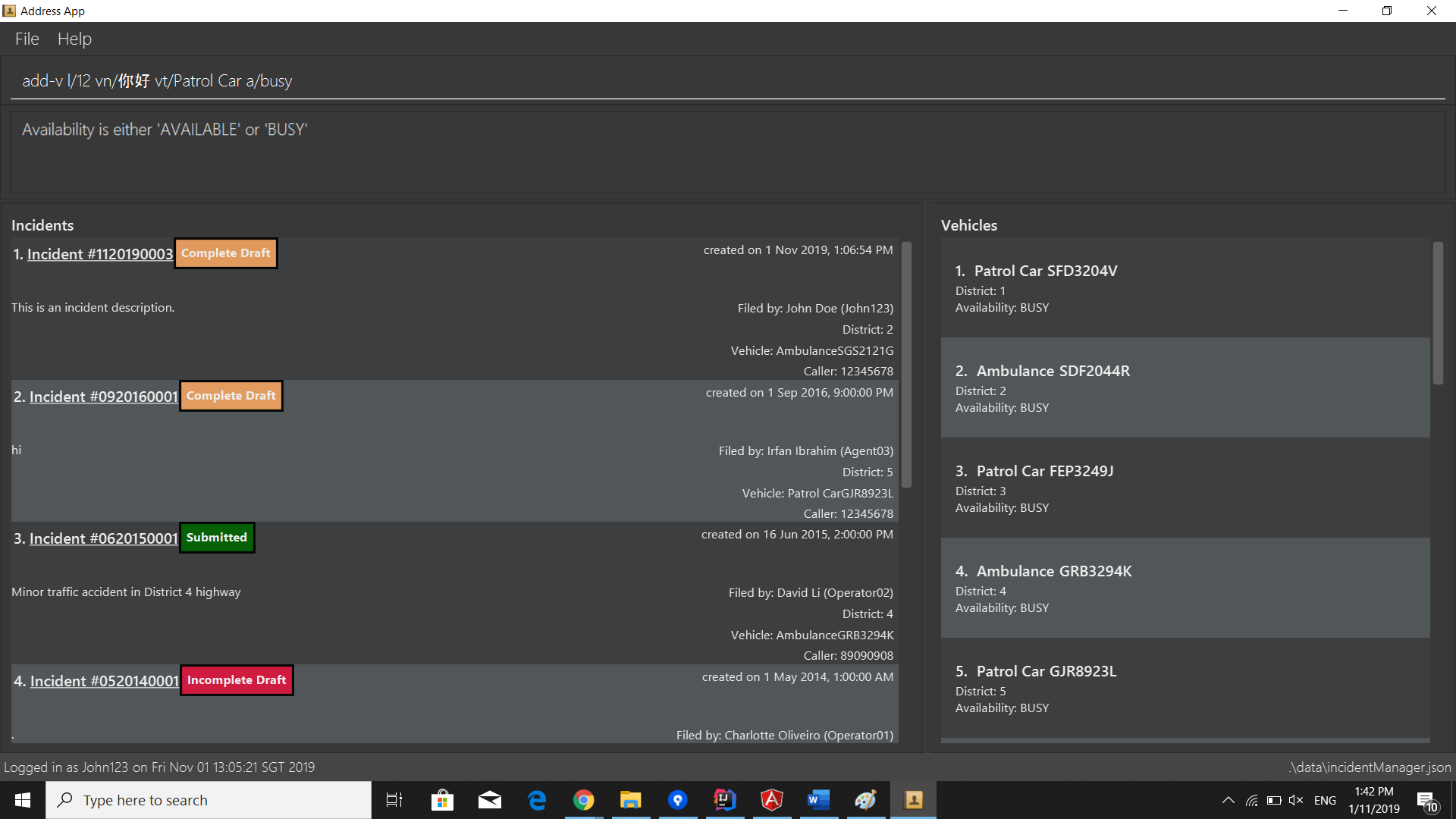Click the command input field
The width and height of the screenshot is (1456, 819).
(x=728, y=81)
